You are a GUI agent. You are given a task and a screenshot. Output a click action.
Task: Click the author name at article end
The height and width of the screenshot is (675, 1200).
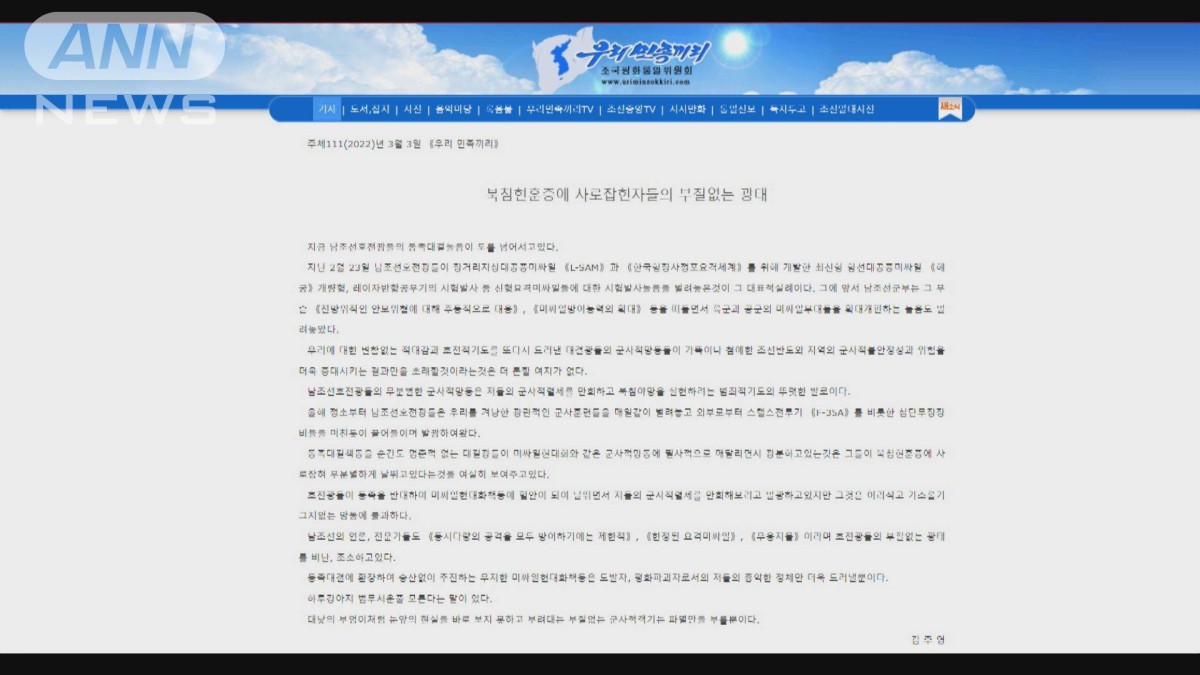927,639
